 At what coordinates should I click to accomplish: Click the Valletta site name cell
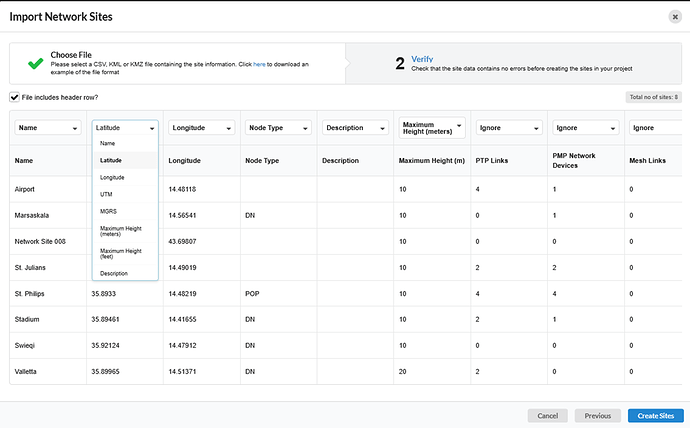(x=29, y=371)
